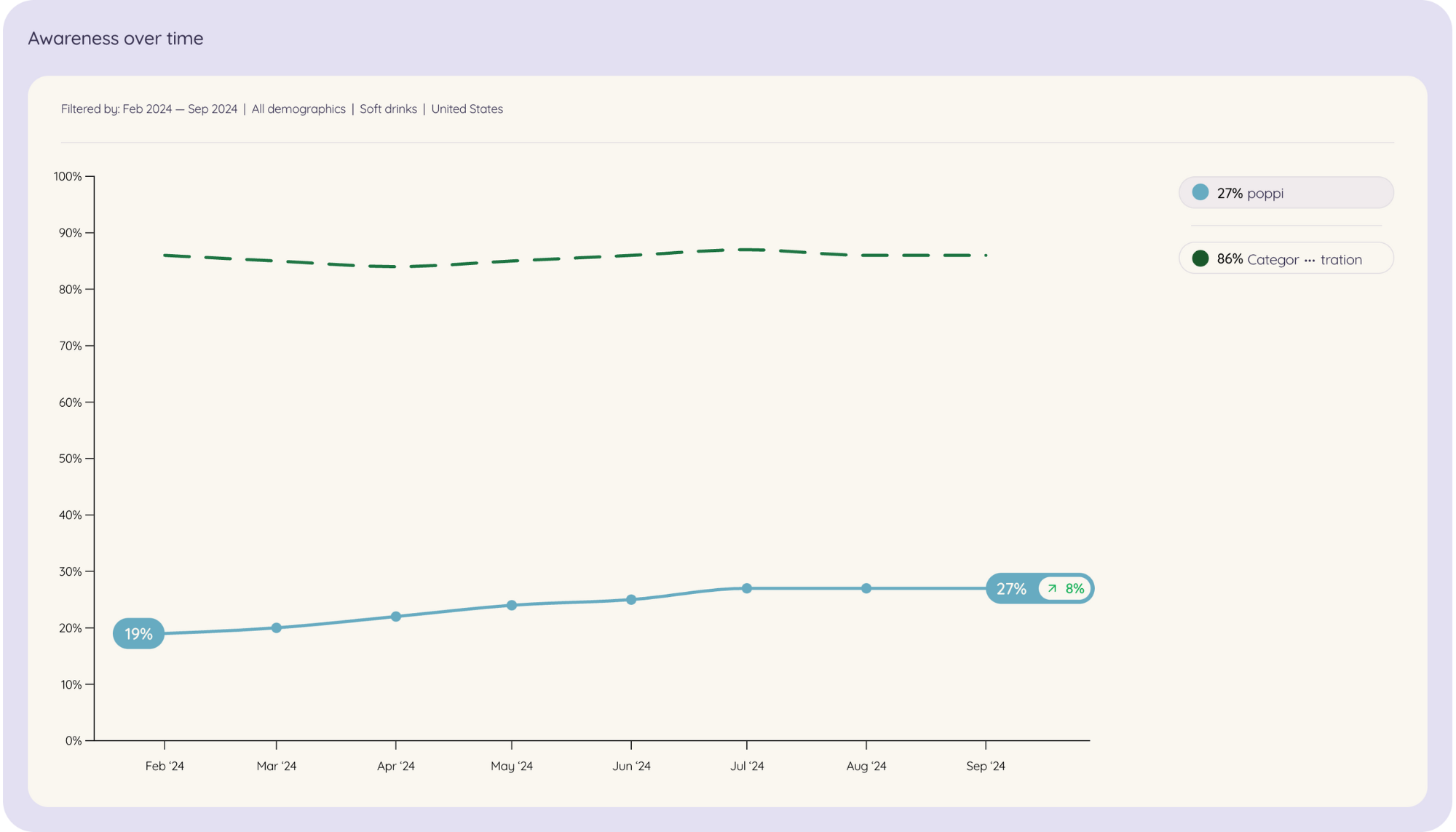
Task: Click the Mar '24 poppi data point
Action: [x=277, y=627]
